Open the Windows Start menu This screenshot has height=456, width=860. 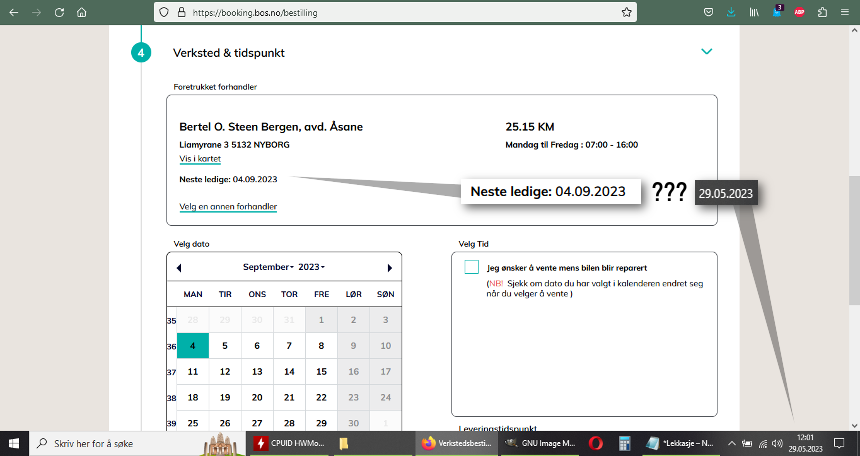point(13,443)
